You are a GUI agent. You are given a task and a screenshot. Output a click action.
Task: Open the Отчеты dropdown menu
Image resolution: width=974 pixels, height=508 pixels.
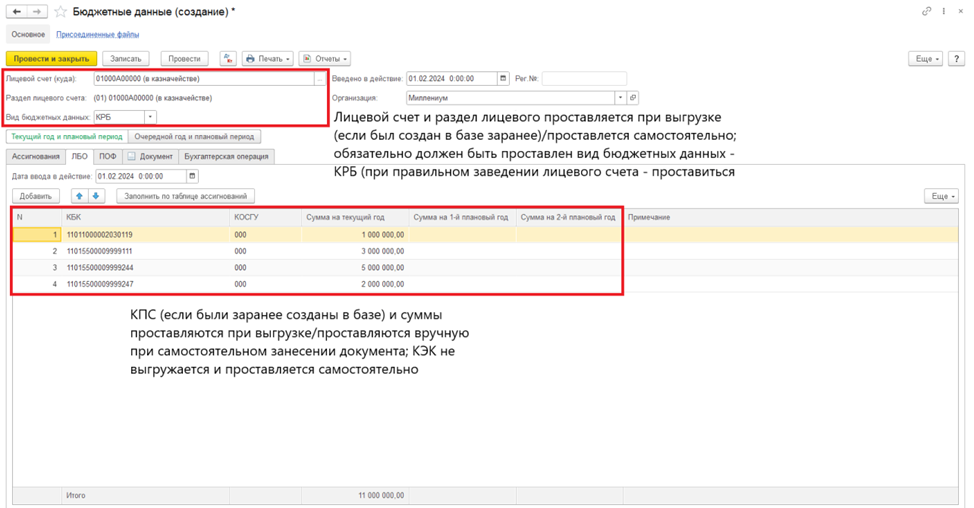pos(325,58)
